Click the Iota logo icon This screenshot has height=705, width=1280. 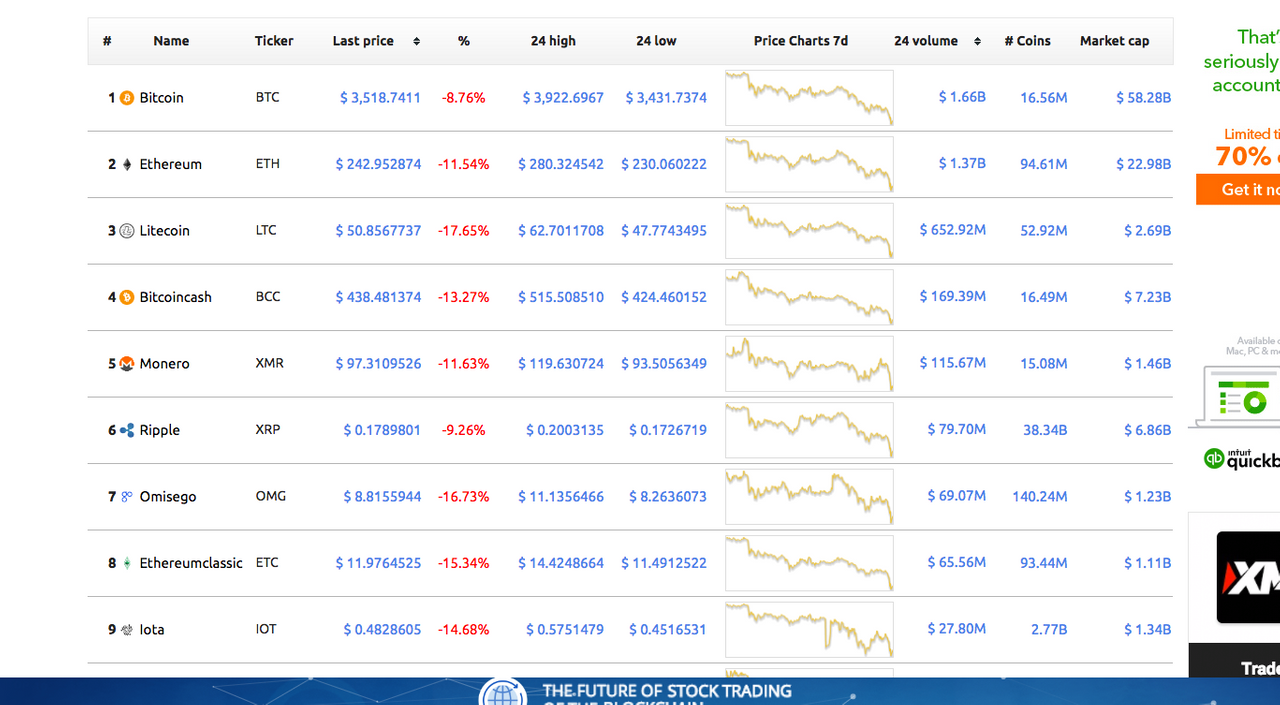[x=127, y=630]
